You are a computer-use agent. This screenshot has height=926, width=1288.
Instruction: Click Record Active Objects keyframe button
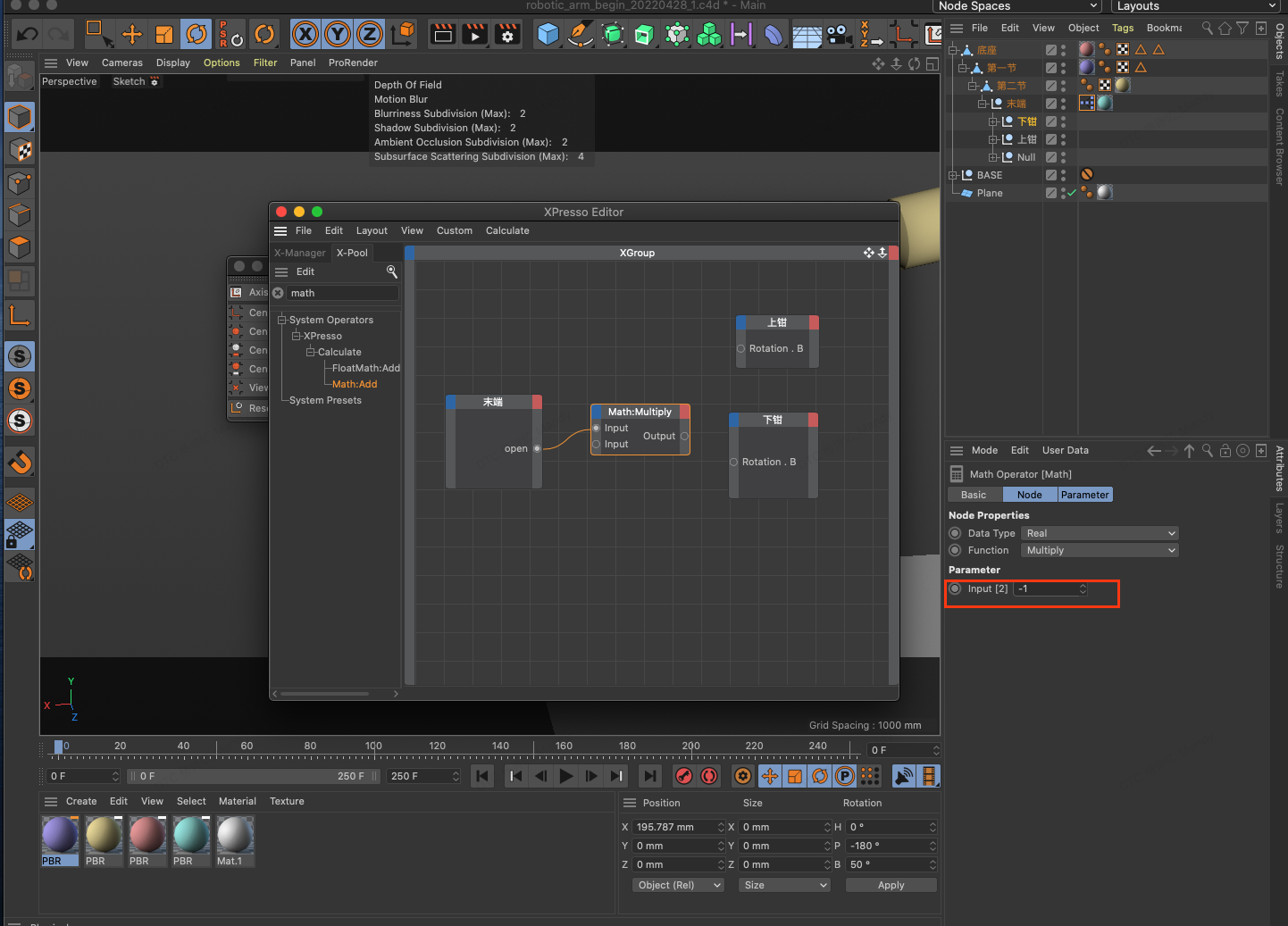[684, 776]
